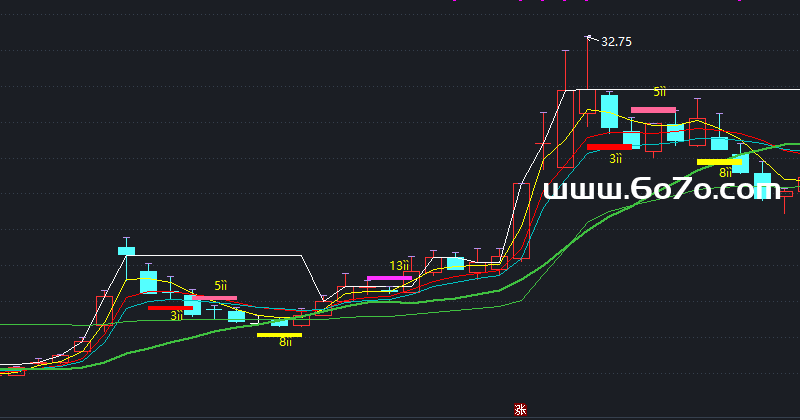Click the left-side 8ii label text
The width and height of the screenshot is (800, 420).
285,343
